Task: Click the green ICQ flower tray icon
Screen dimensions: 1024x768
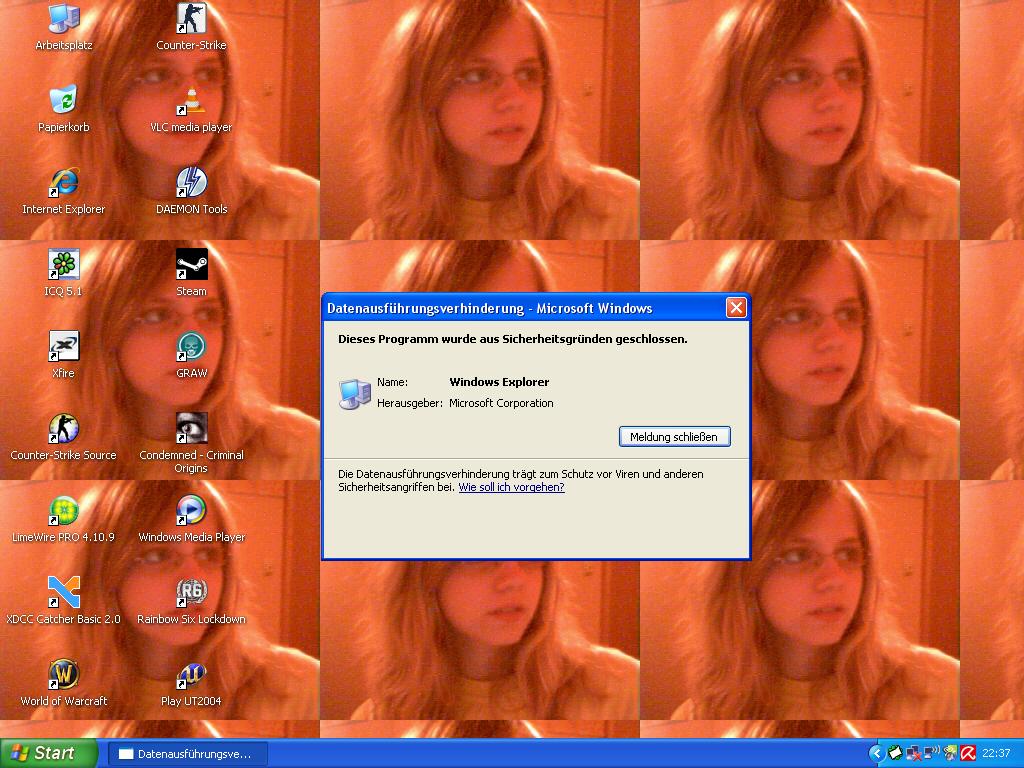Action: coord(895,753)
